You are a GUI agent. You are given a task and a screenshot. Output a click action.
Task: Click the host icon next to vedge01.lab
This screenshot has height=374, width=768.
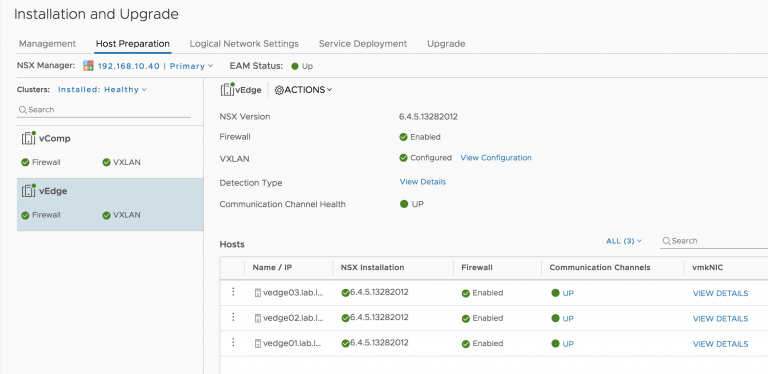(x=258, y=344)
